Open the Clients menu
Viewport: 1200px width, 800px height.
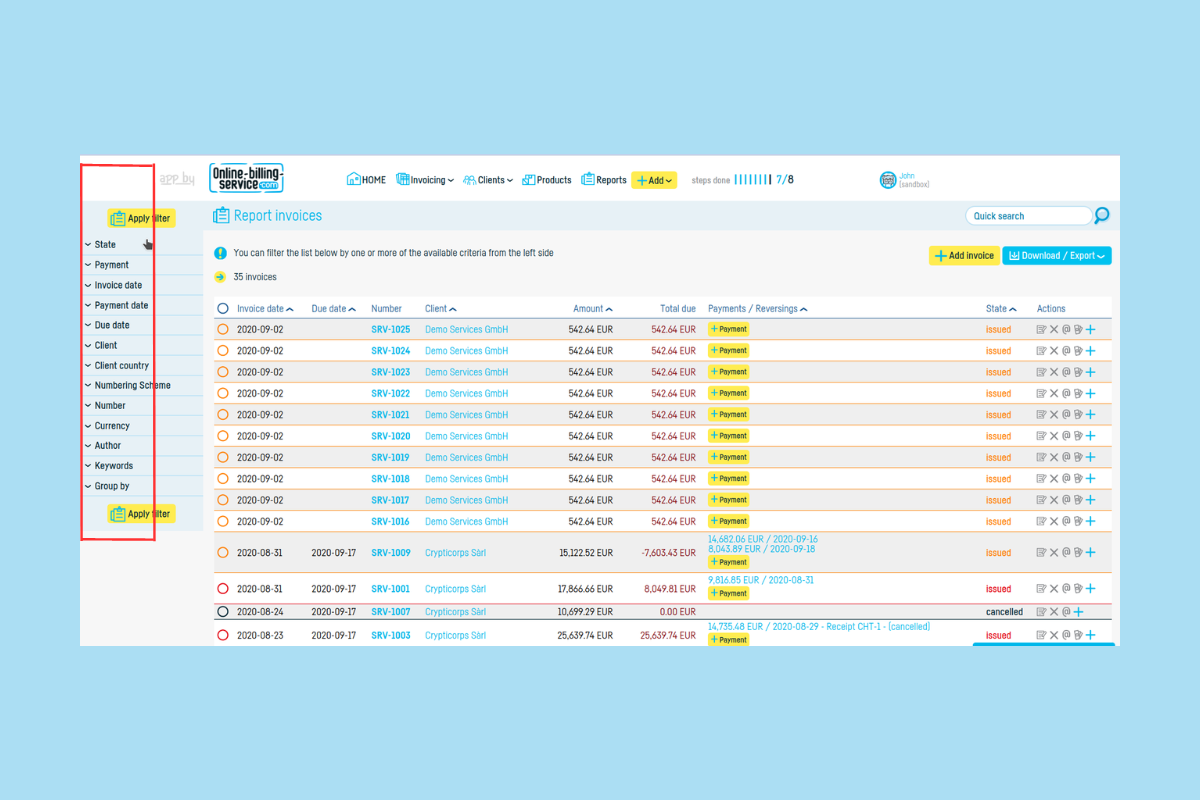click(x=488, y=180)
